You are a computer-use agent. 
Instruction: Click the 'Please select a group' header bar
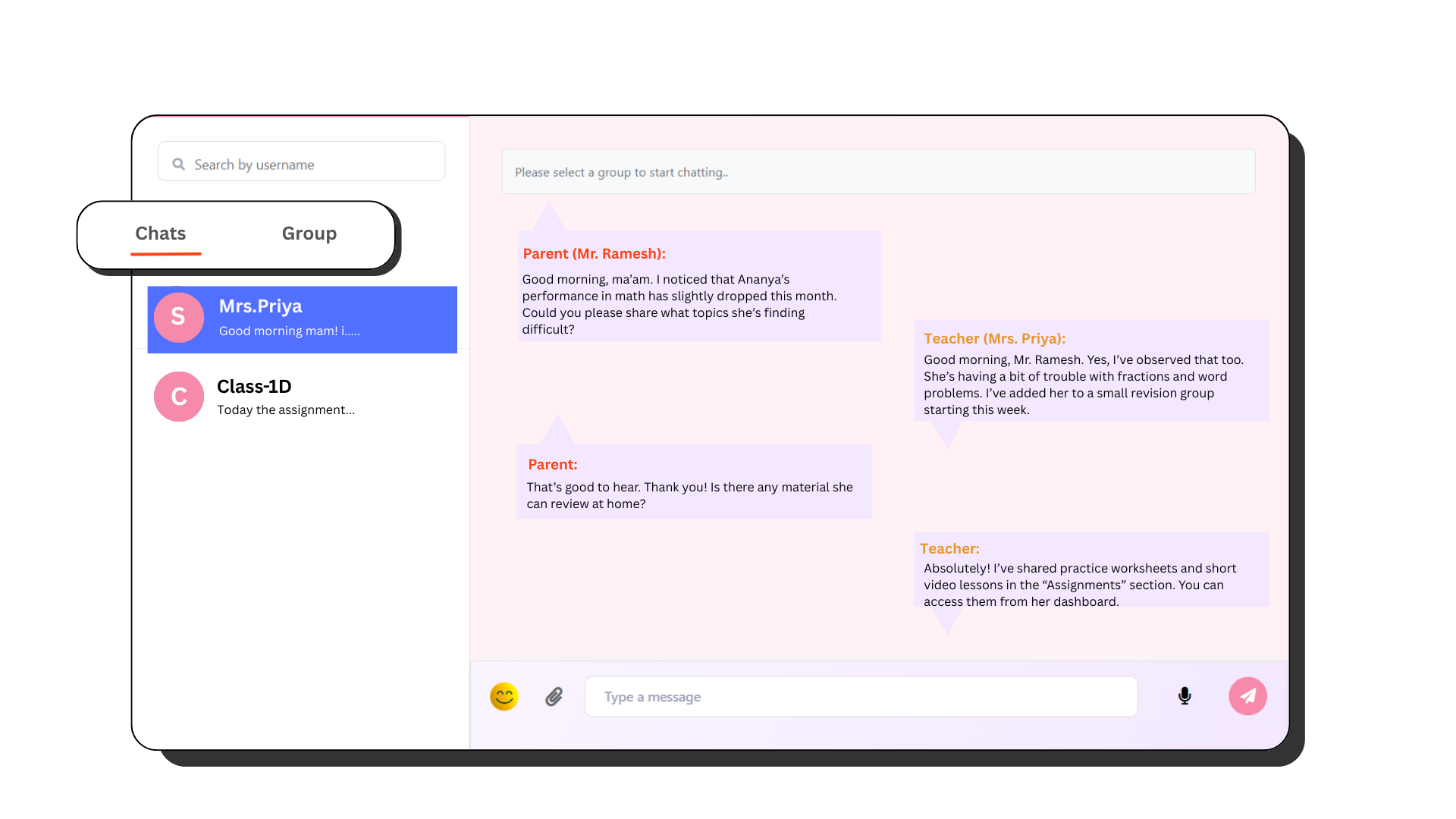878,172
